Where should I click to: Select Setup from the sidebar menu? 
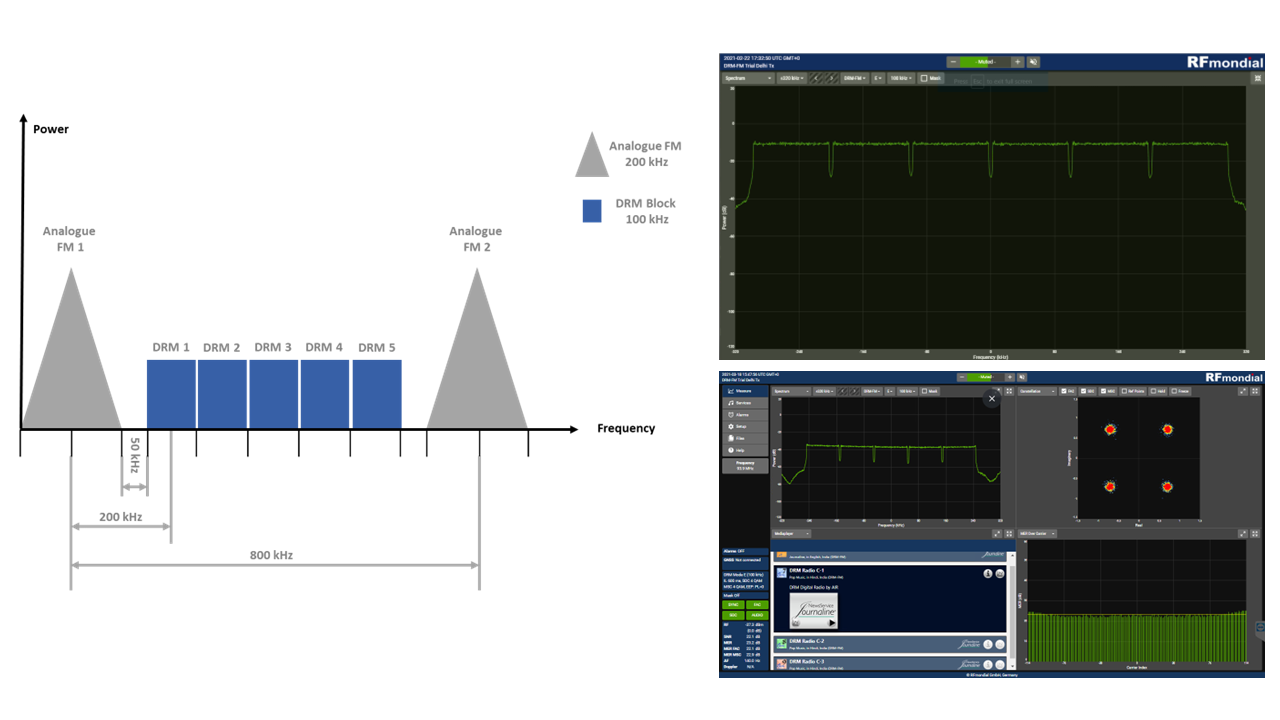coord(745,427)
